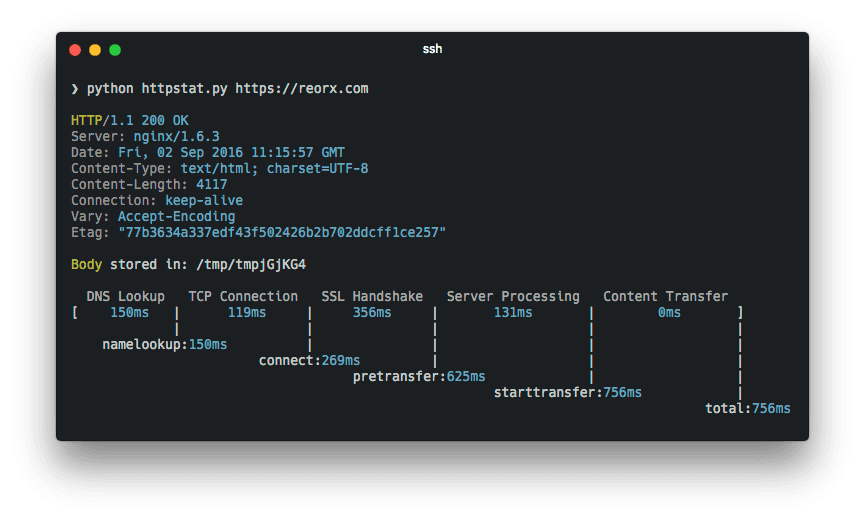Click the /tmp/tmpjGjKG4 file path
This screenshot has width=865, height=521.
click(x=251, y=265)
